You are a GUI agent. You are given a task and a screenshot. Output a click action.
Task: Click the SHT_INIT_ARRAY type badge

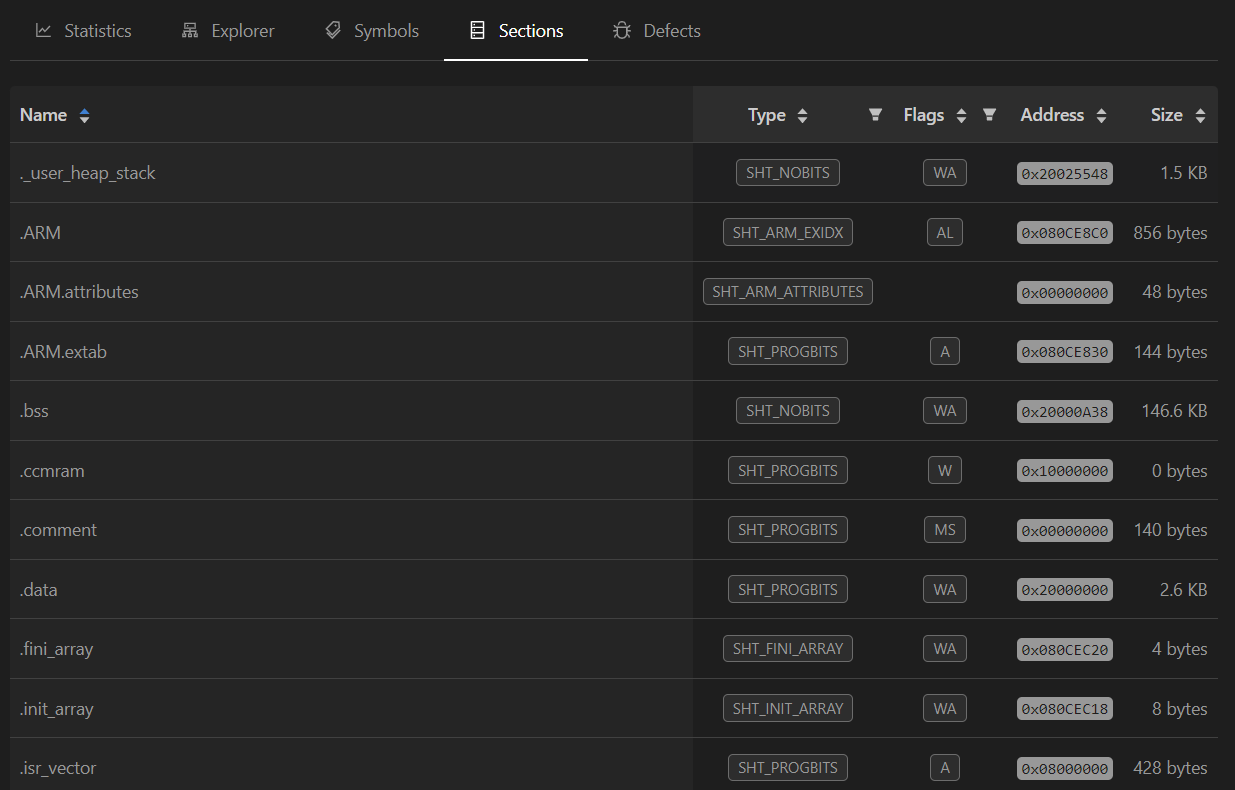pyautogui.click(x=788, y=709)
